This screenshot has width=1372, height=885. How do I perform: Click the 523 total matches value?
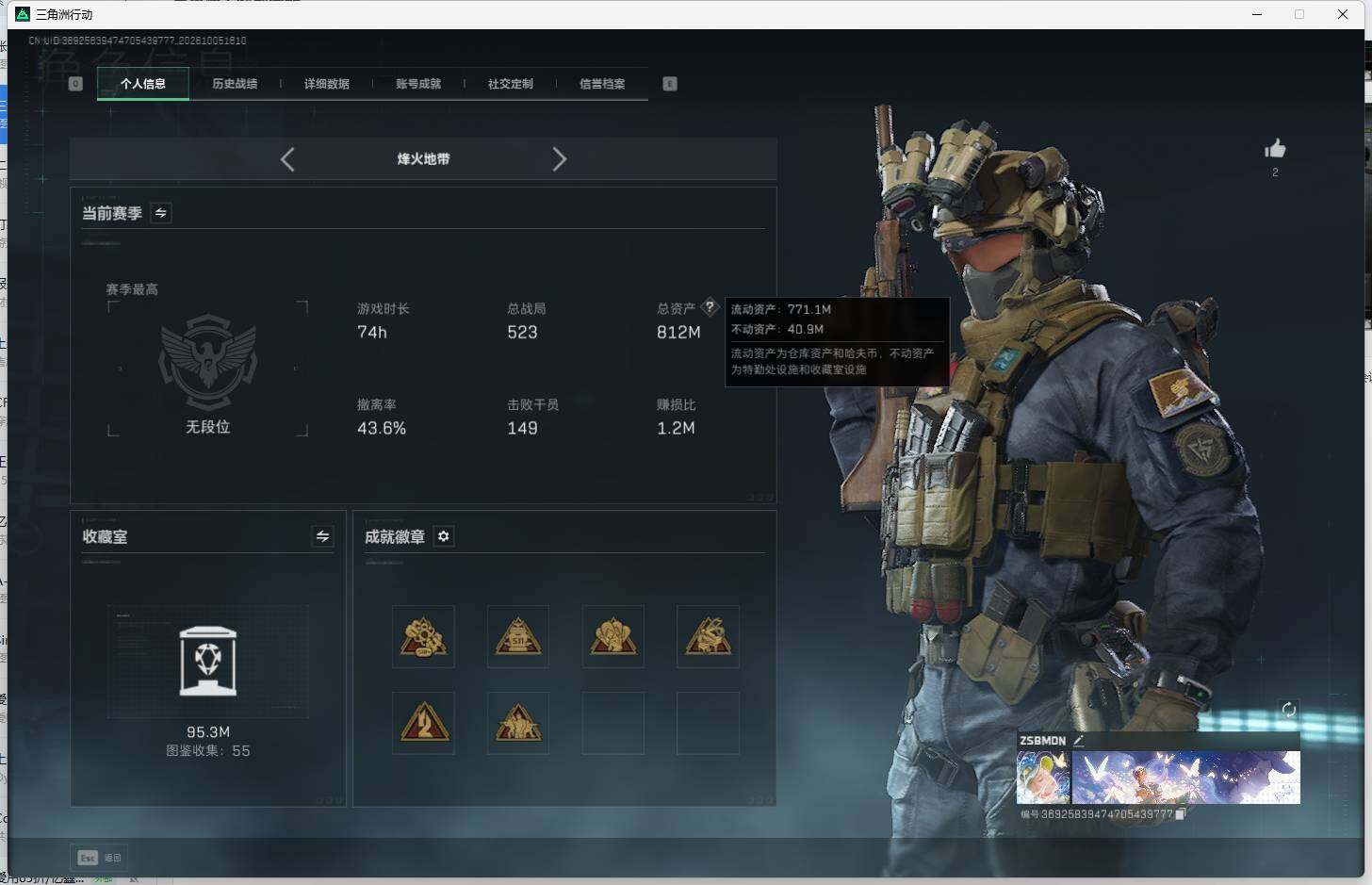[x=522, y=332]
